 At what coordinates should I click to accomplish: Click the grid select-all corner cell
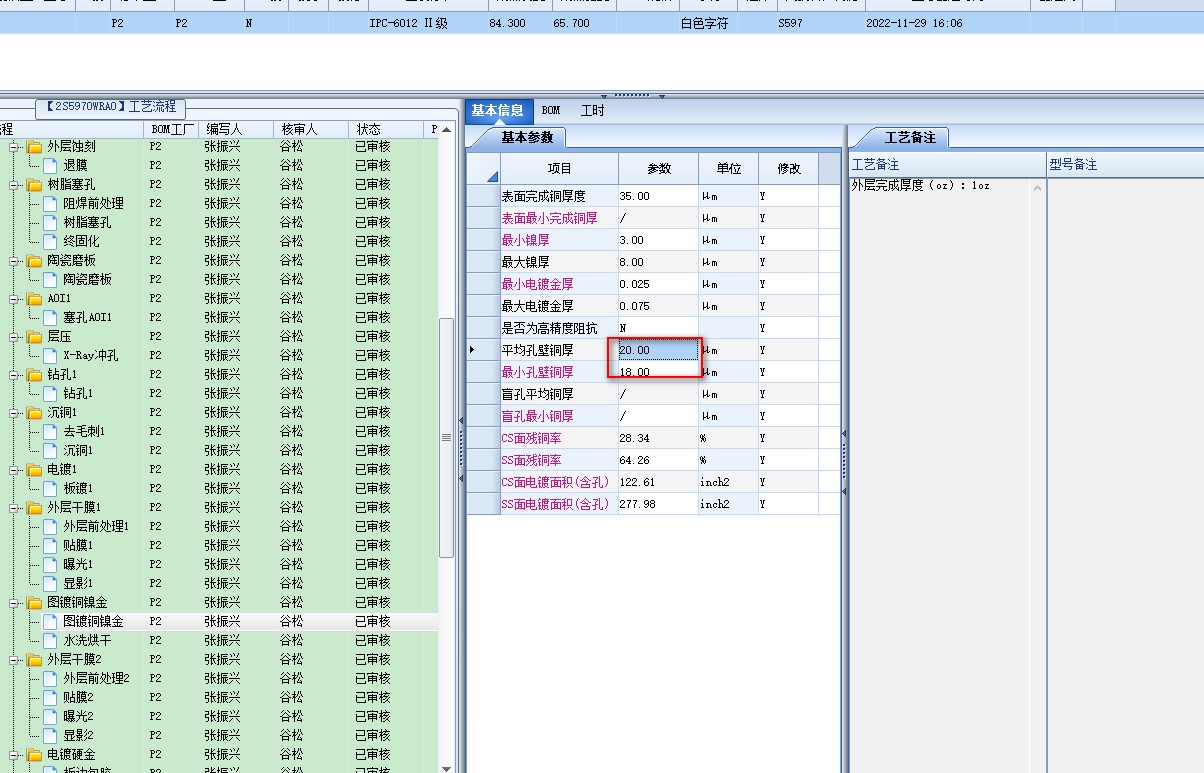pyautogui.click(x=484, y=169)
